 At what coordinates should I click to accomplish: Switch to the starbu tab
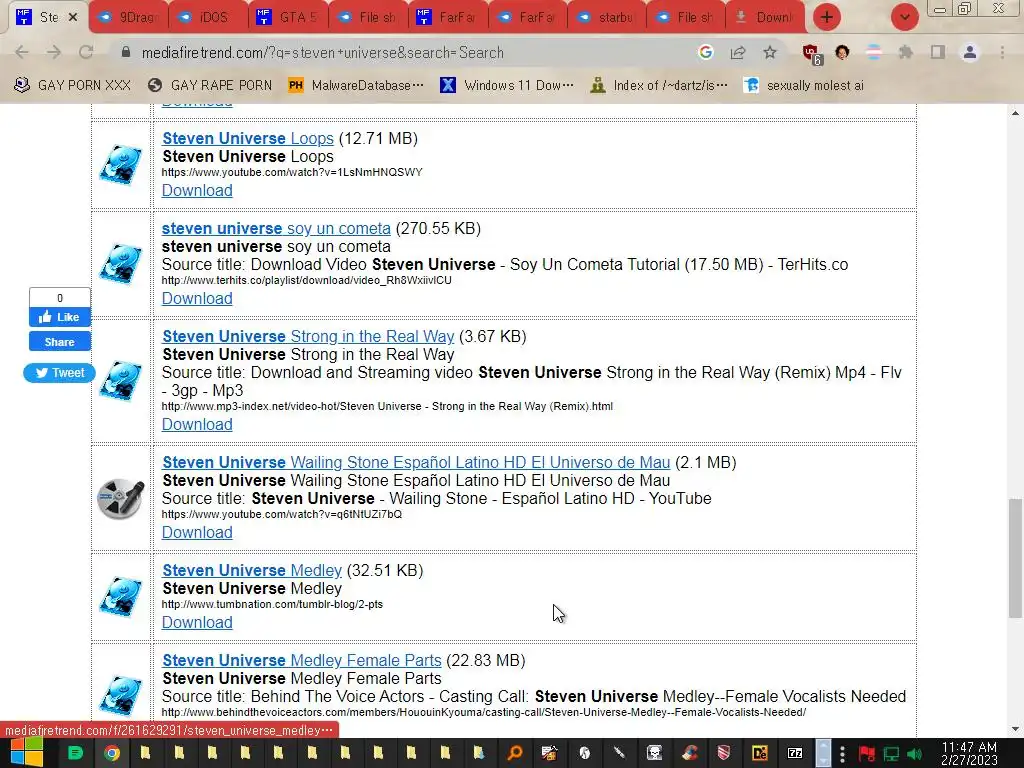(607, 18)
